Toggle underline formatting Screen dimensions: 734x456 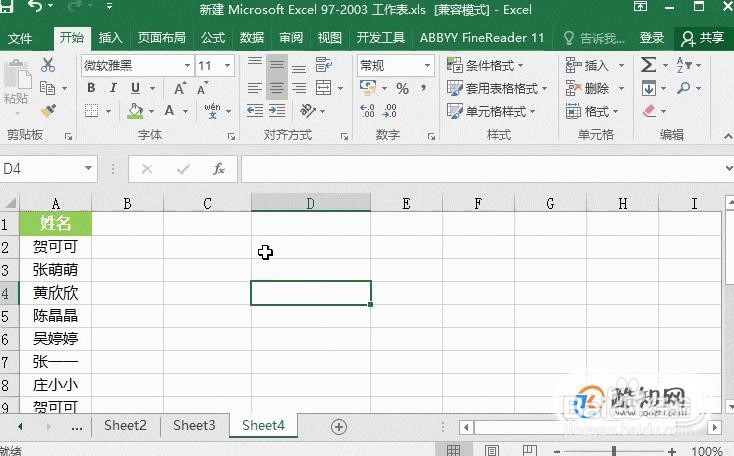[x=135, y=88]
